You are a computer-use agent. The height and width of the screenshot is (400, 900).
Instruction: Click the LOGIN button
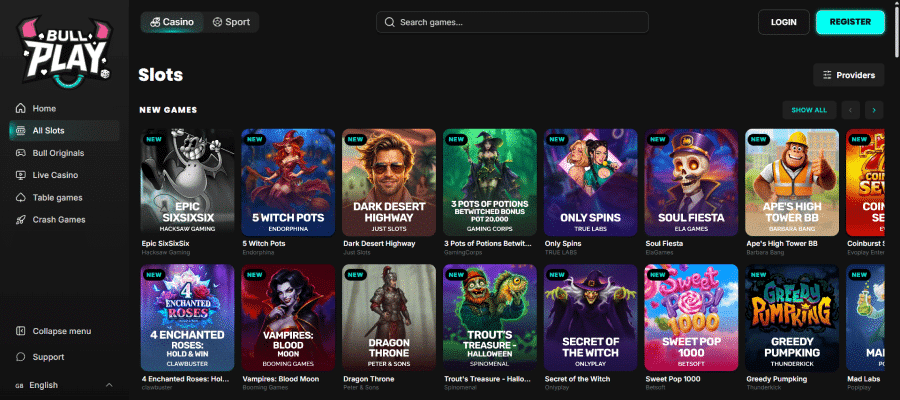(x=783, y=22)
